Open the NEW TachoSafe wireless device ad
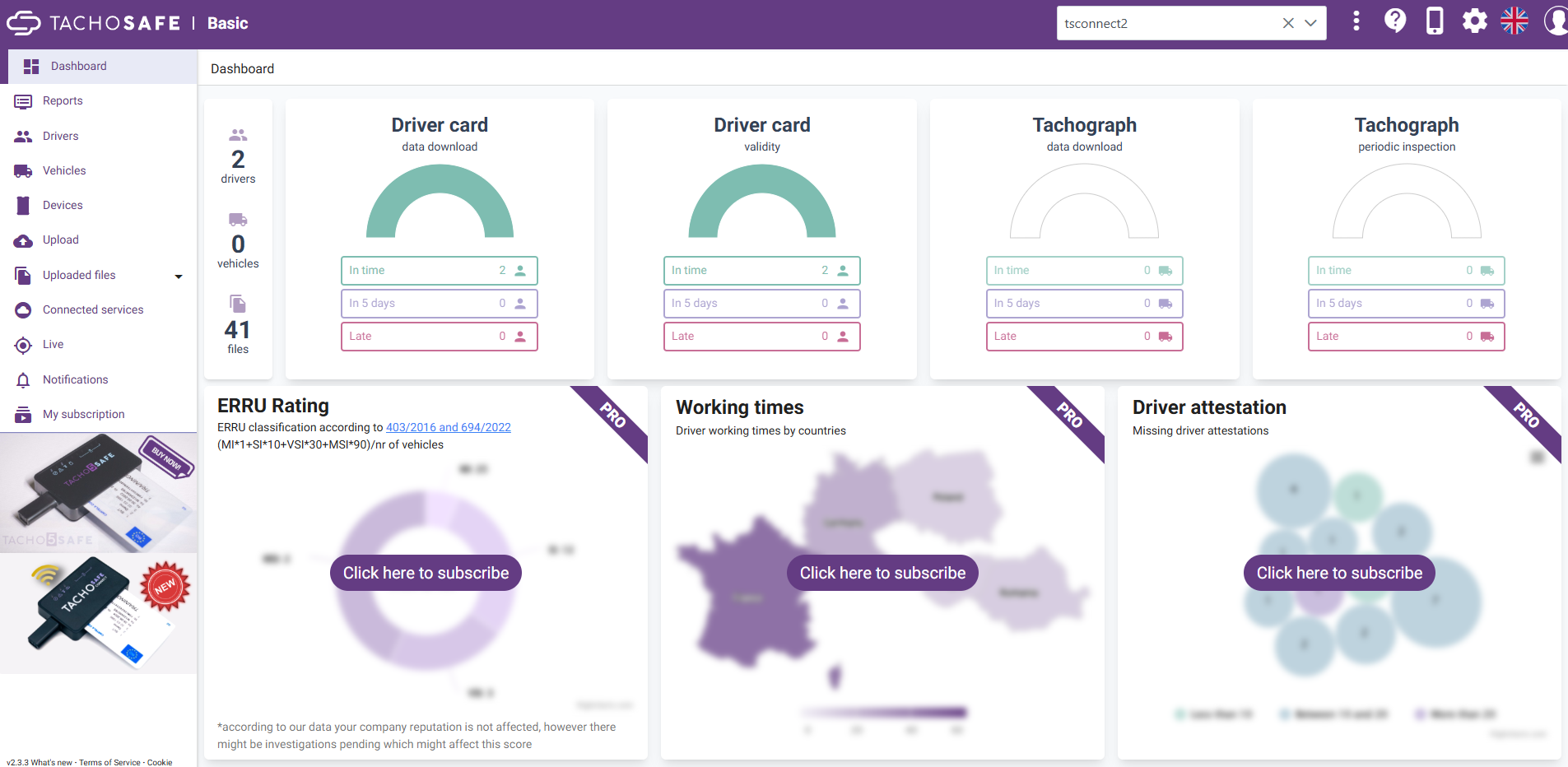This screenshot has height=767, width=1568. [99, 613]
